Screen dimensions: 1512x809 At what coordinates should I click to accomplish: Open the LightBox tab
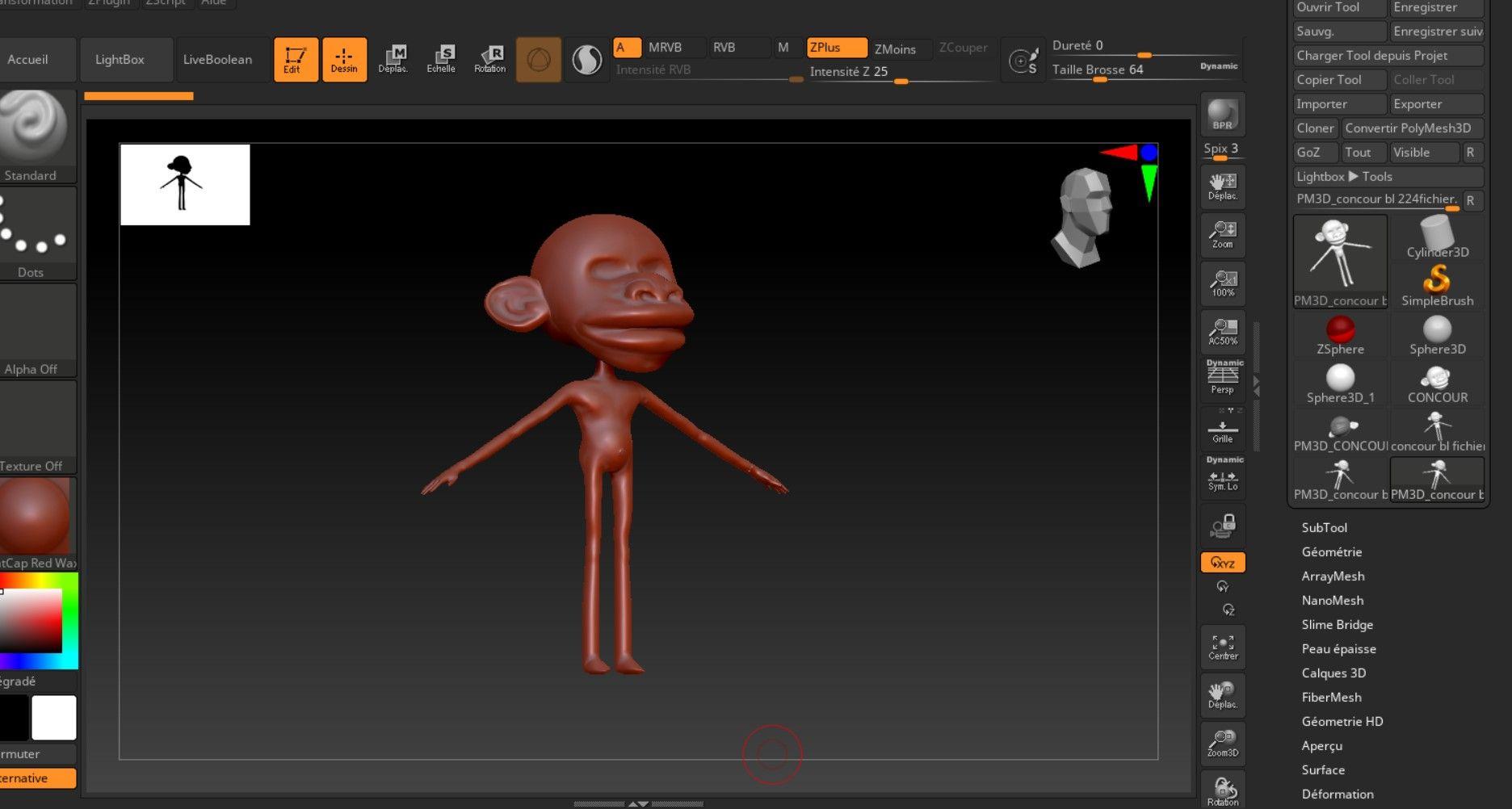click(x=120, y=60)
